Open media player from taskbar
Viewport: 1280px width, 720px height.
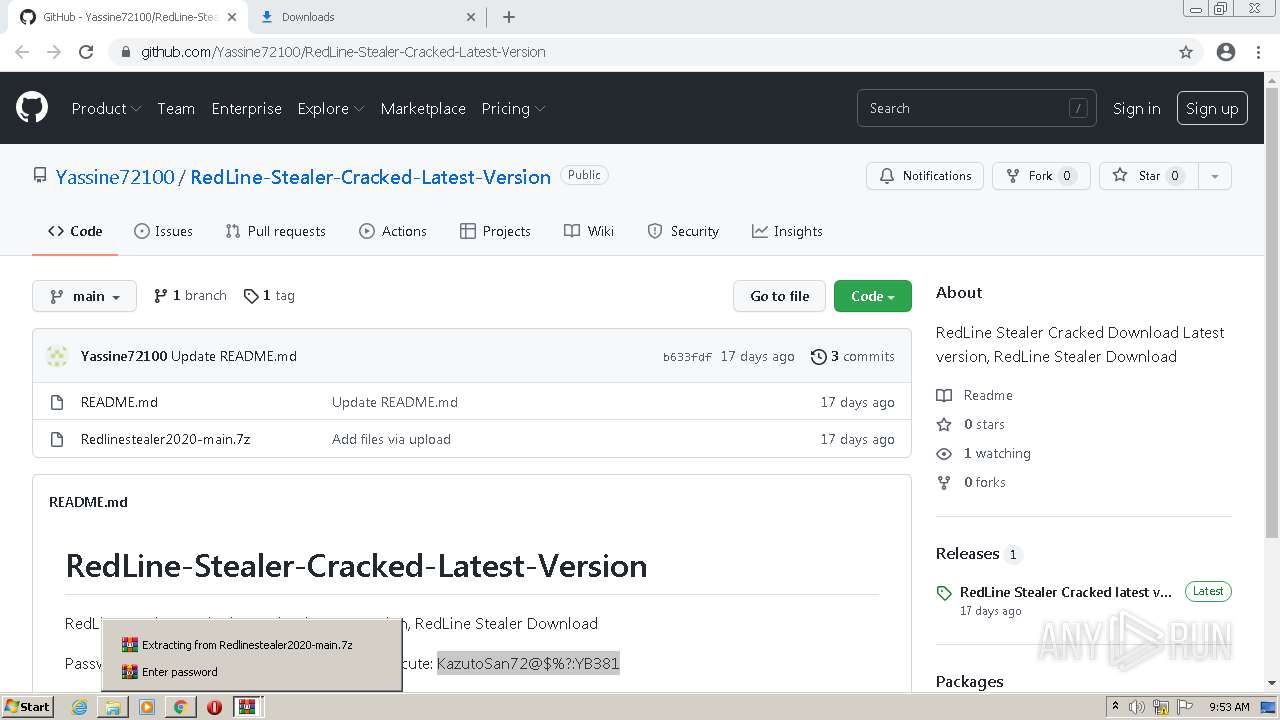point(147,707)
